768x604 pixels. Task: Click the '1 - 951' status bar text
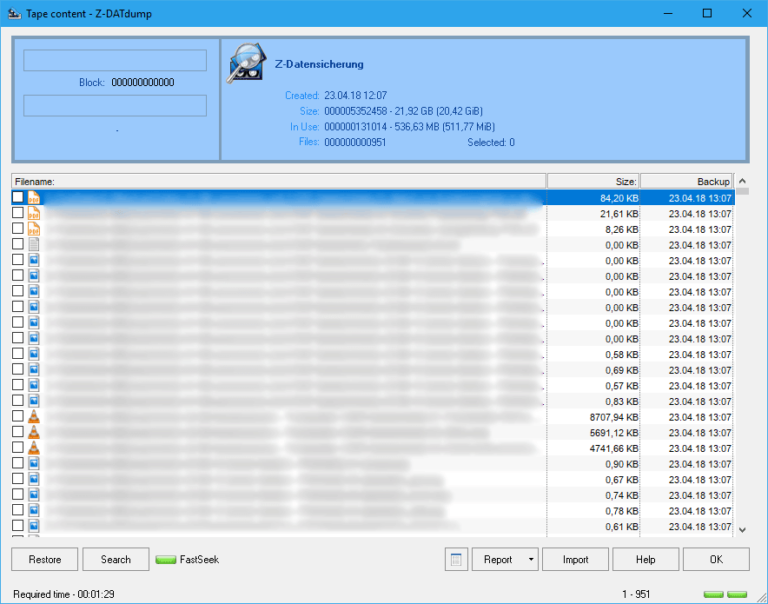(x=636, y=594)
